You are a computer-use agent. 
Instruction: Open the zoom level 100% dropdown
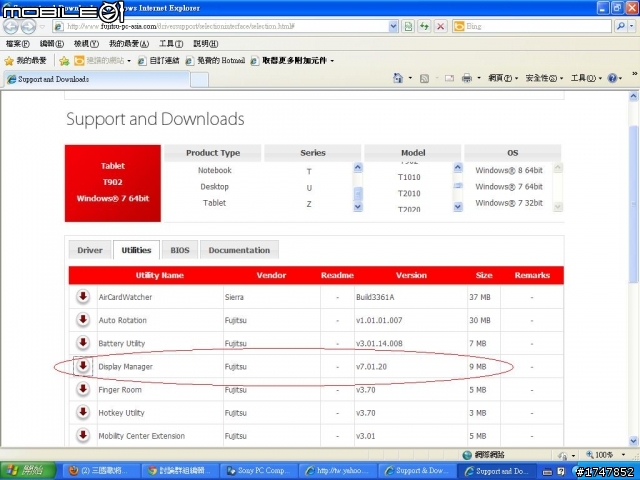(623, 455)
